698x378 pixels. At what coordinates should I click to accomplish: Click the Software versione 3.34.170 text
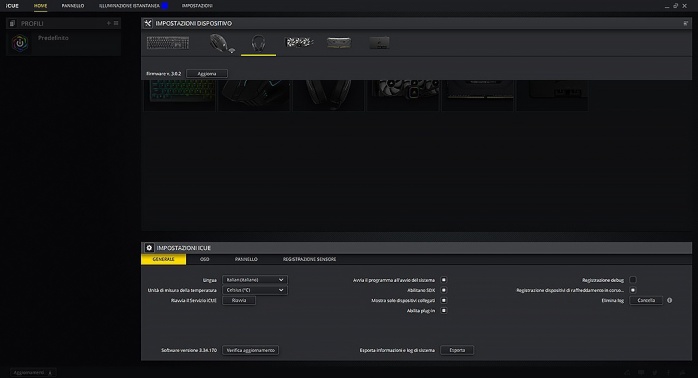tap(189, 350)
